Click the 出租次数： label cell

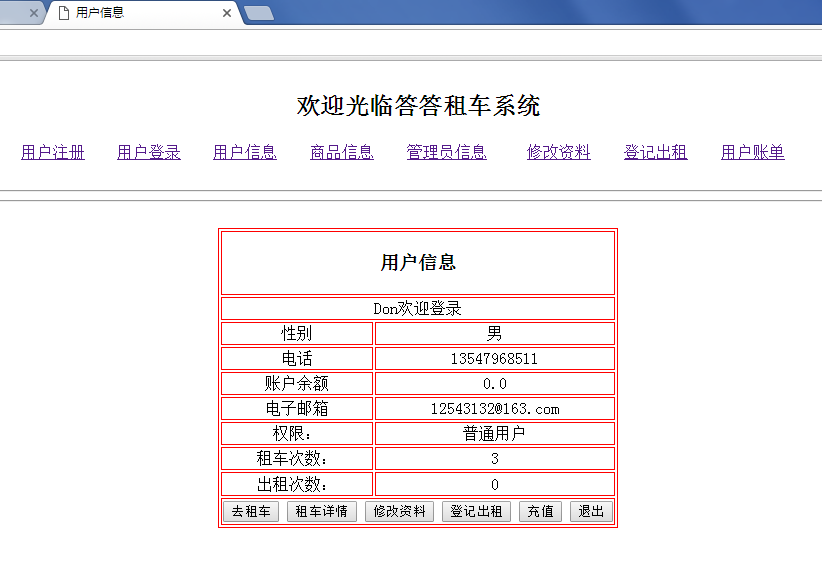click(297, 484)
